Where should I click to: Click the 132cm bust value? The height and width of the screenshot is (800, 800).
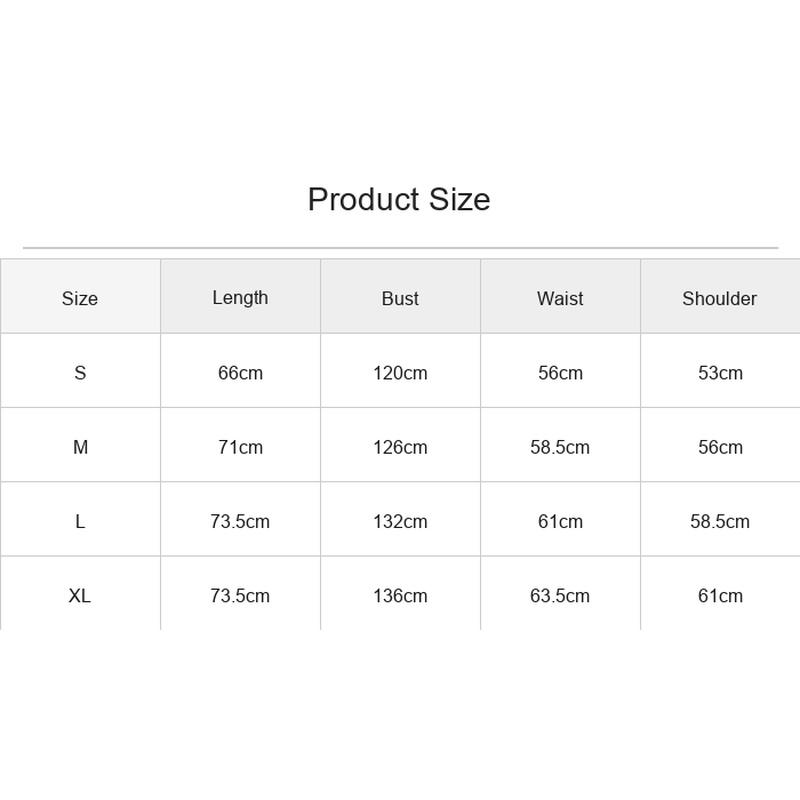(x=400, y=522)
